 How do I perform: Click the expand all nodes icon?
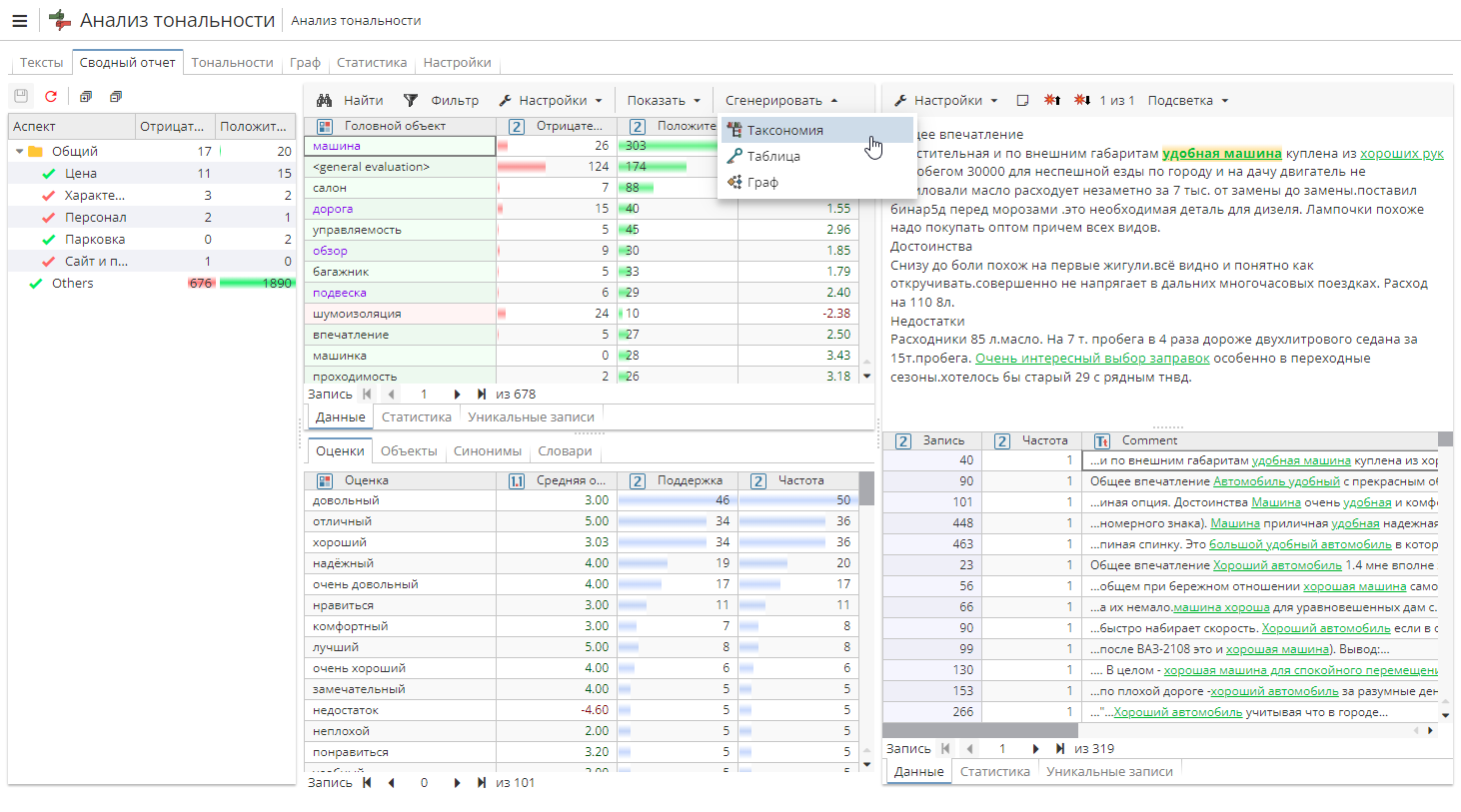pos(86,97)
